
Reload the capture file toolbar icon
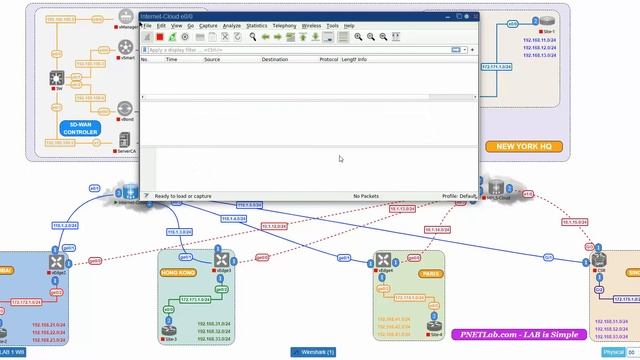click(x=237, y=37)
